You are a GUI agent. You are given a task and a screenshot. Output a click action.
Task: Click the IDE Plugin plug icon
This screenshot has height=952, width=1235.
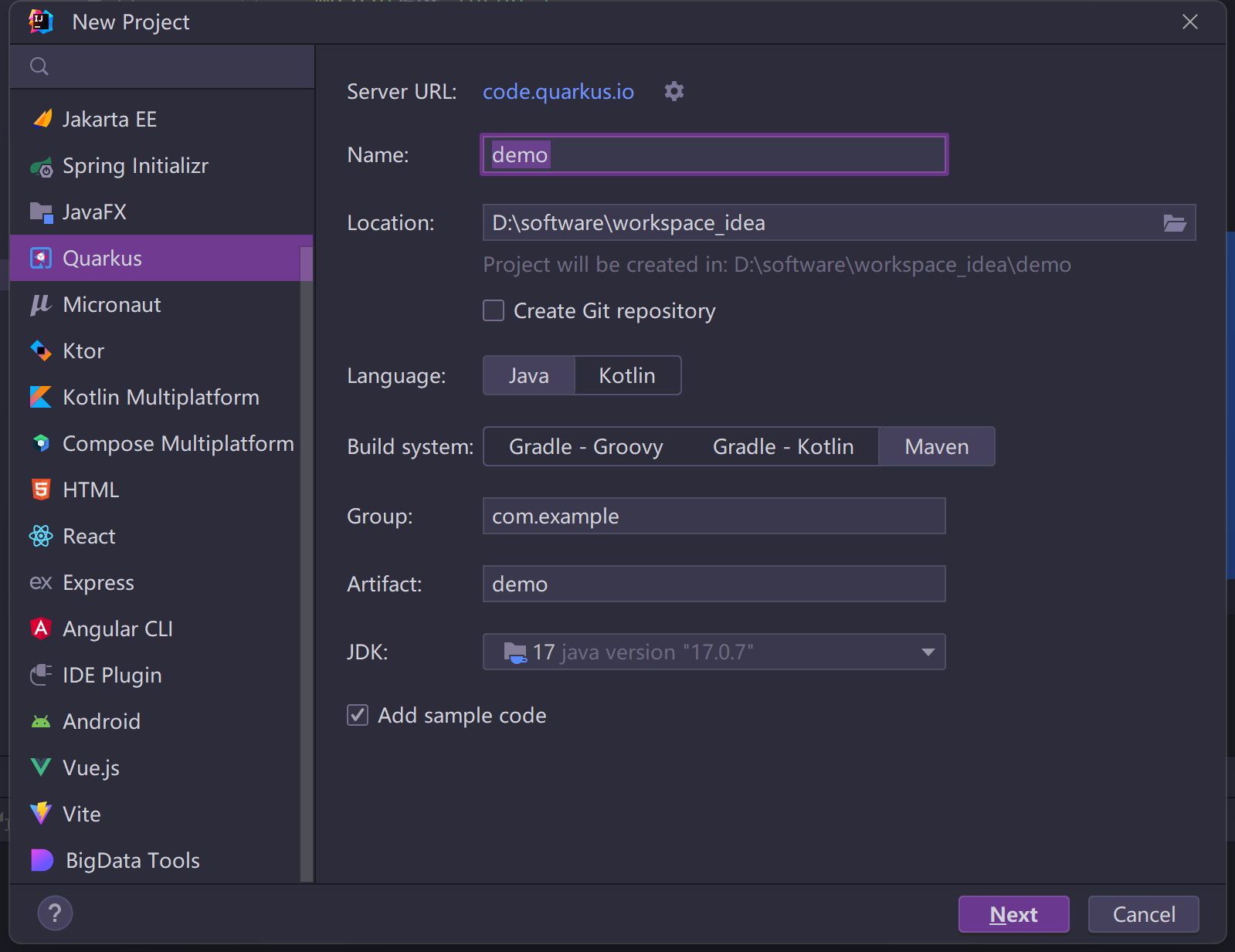(41, 675)
